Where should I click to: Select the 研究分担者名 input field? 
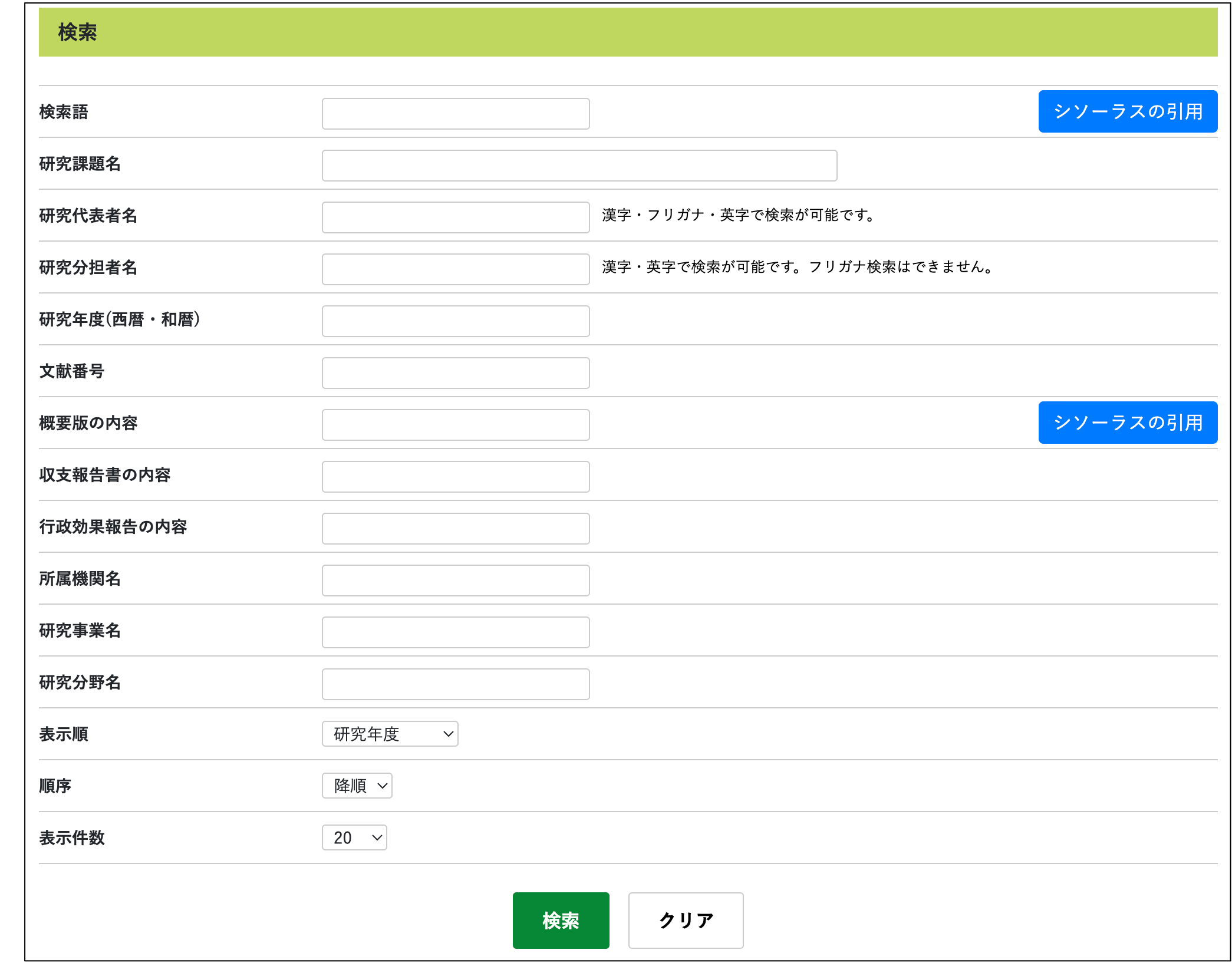tap(456, 269)
